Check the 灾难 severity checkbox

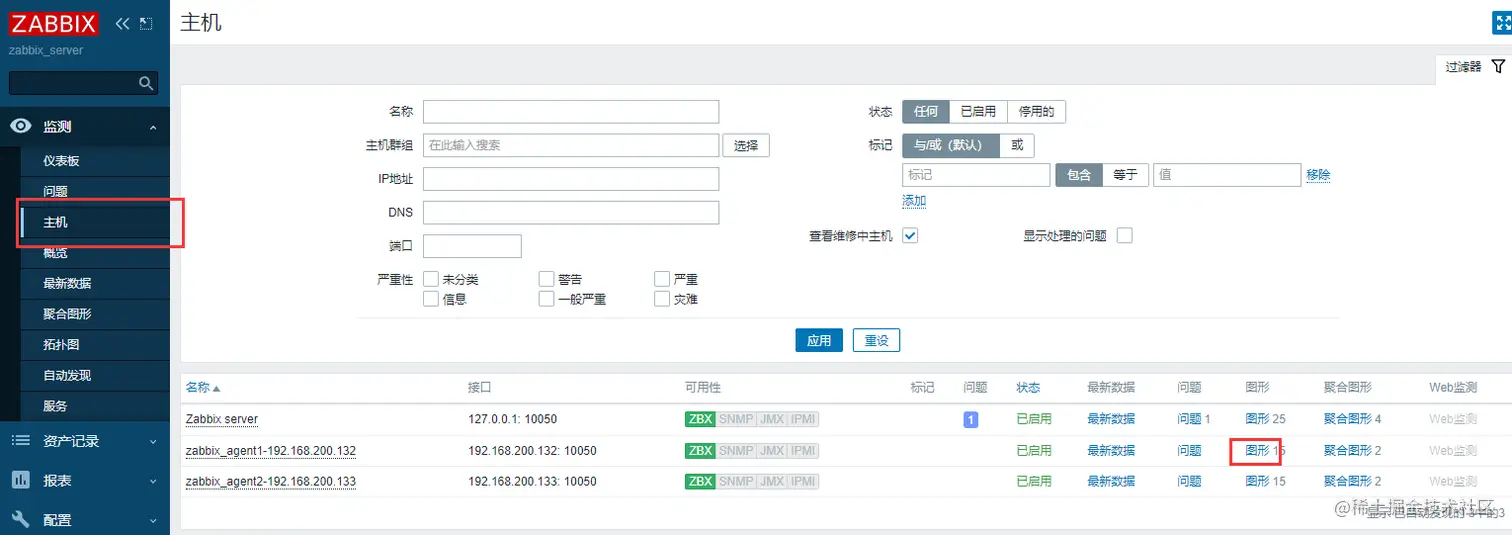[662, 298]
